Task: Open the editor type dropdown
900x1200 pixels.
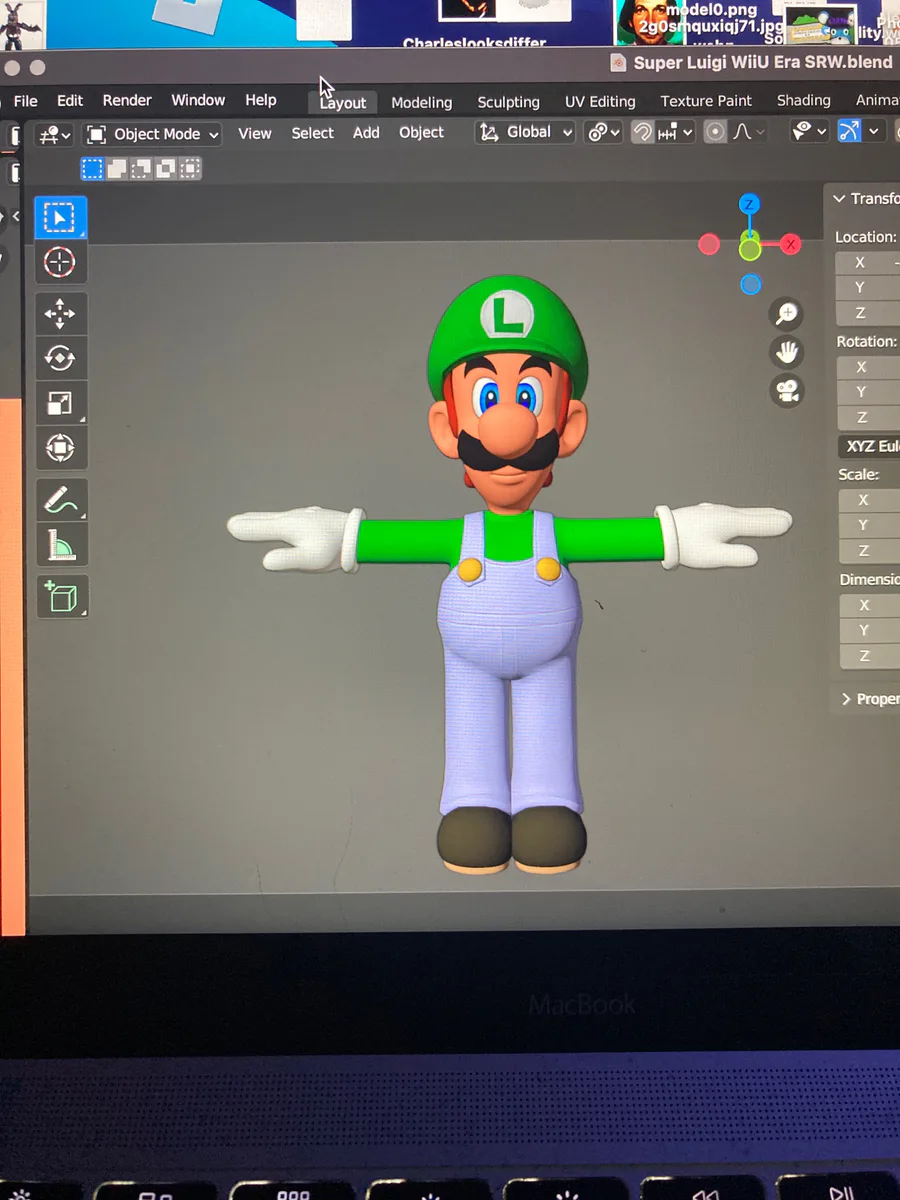Action: pyautogui.click(x=53, y=134)
